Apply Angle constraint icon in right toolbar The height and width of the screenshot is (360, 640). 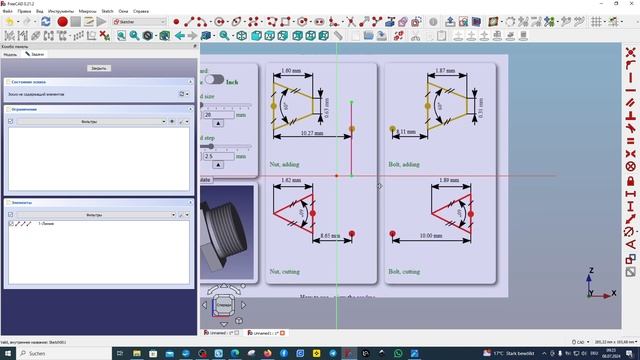pyautogui.click(x=631, y=244)
